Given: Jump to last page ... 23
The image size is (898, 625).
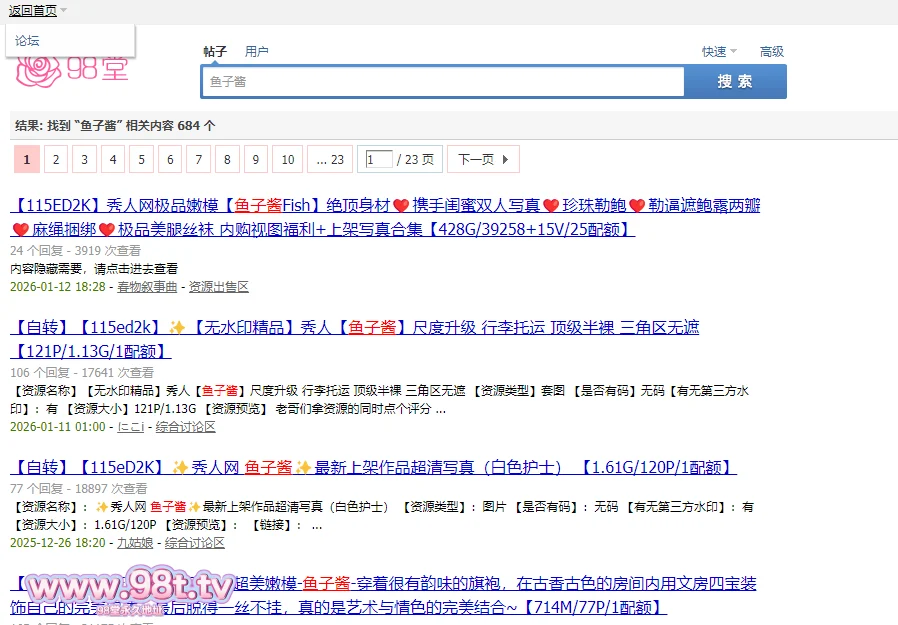Looking at the screenshot, I should 329,160.
